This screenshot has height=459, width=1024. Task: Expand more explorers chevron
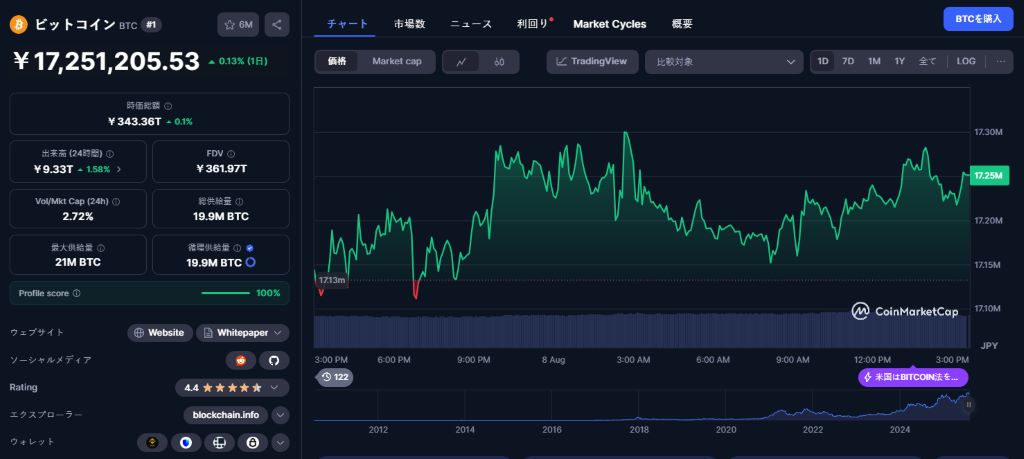280,415
